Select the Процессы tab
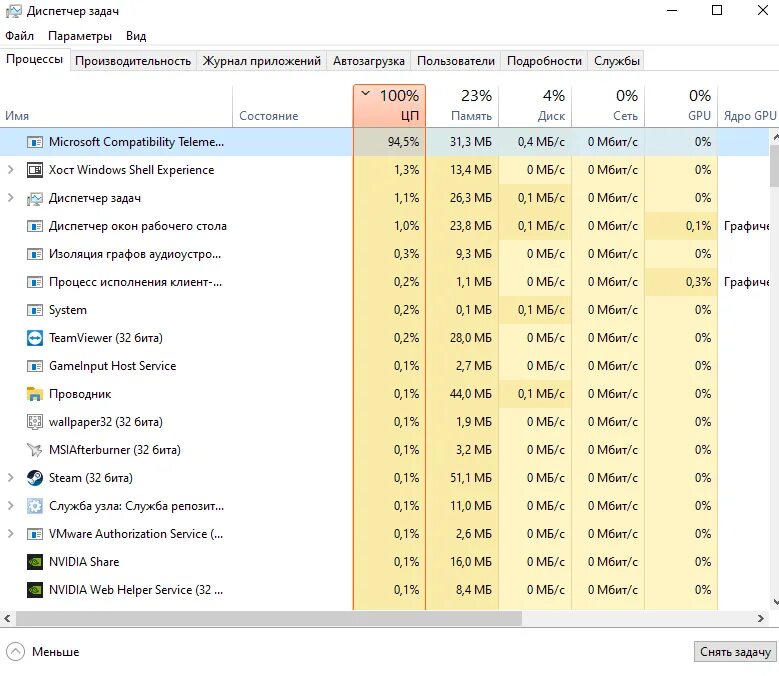 (34, 60)
